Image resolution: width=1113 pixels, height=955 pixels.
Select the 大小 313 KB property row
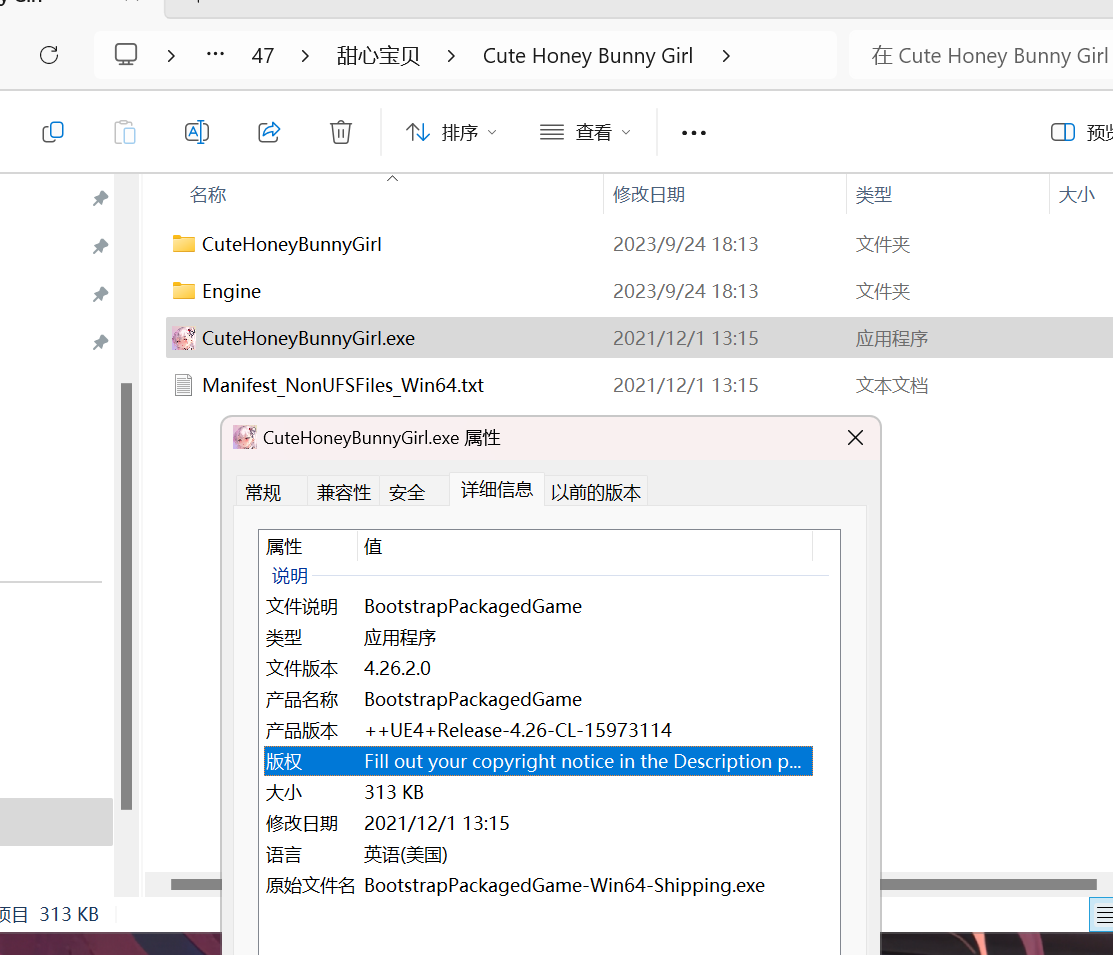tap(538, 792)
